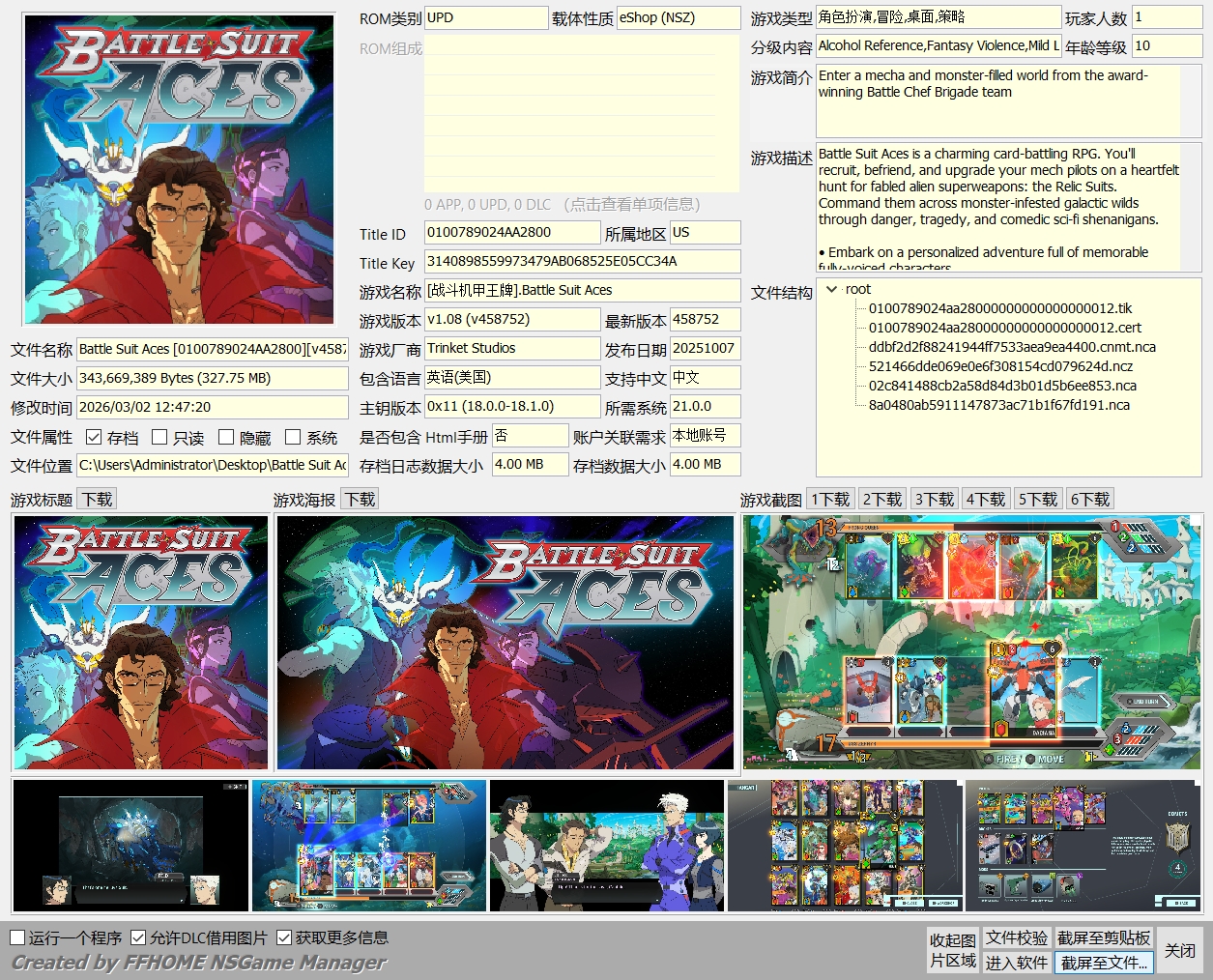
Task: Click the Title ID field
Action: (512, 233)
